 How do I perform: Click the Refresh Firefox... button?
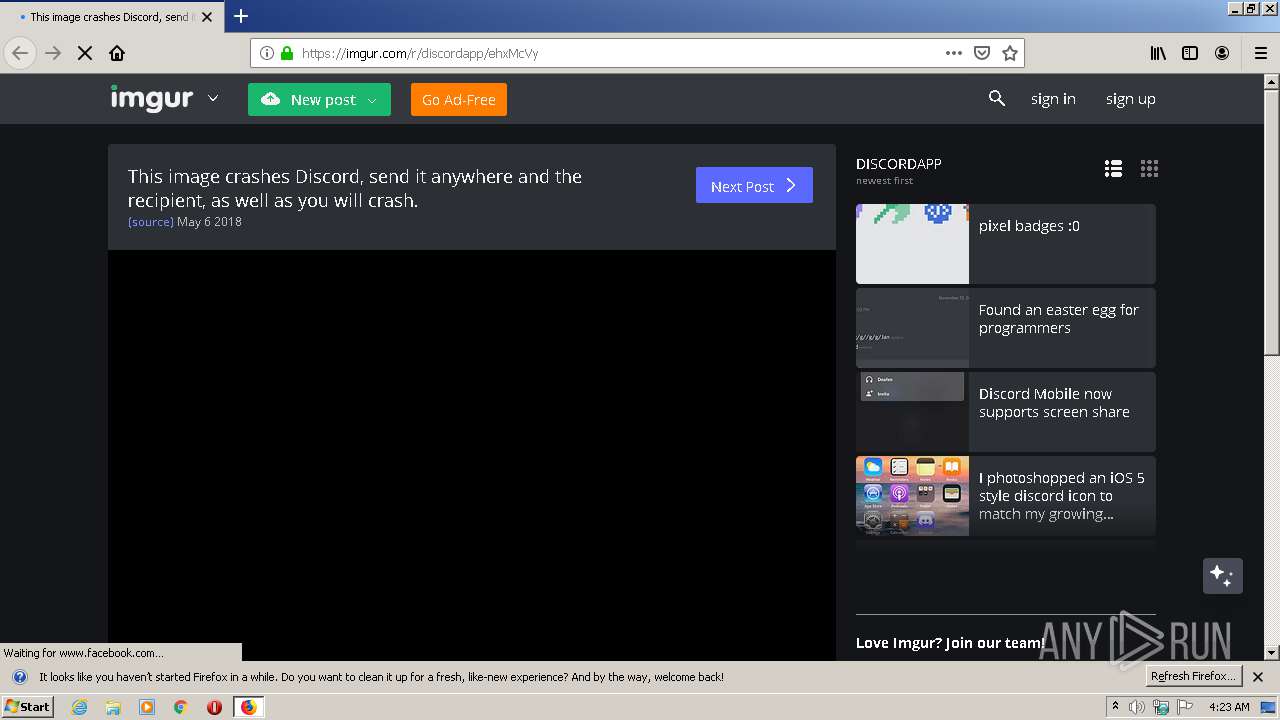point(1193,676)
